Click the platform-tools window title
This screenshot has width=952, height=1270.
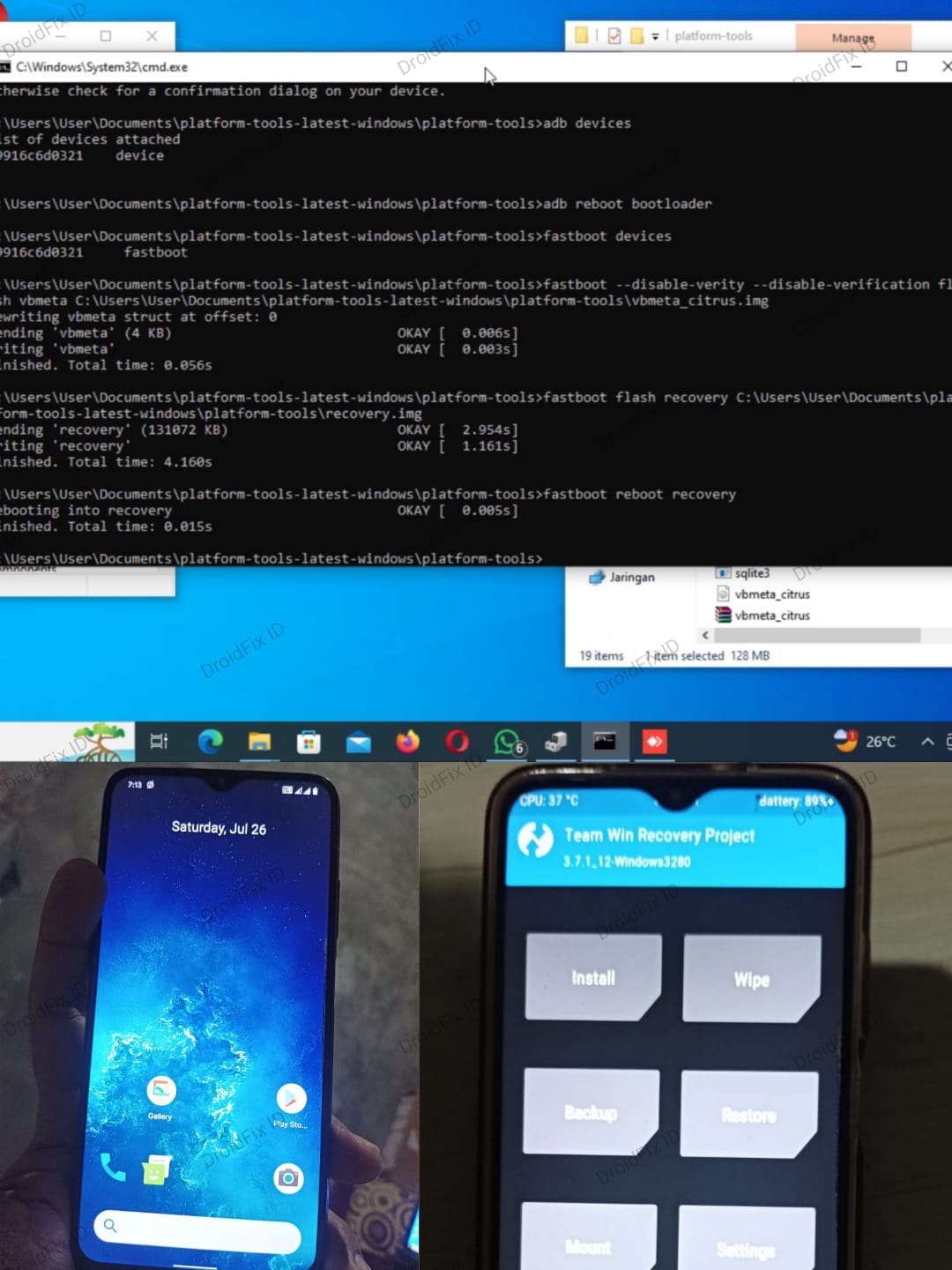(713, 36)
